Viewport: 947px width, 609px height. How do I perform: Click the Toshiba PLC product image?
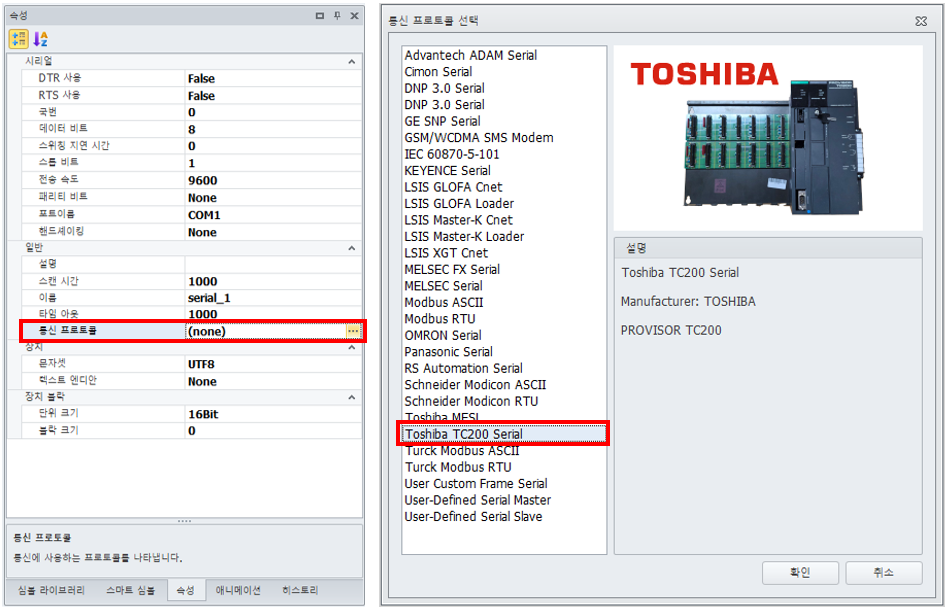(x=767, y=140)
